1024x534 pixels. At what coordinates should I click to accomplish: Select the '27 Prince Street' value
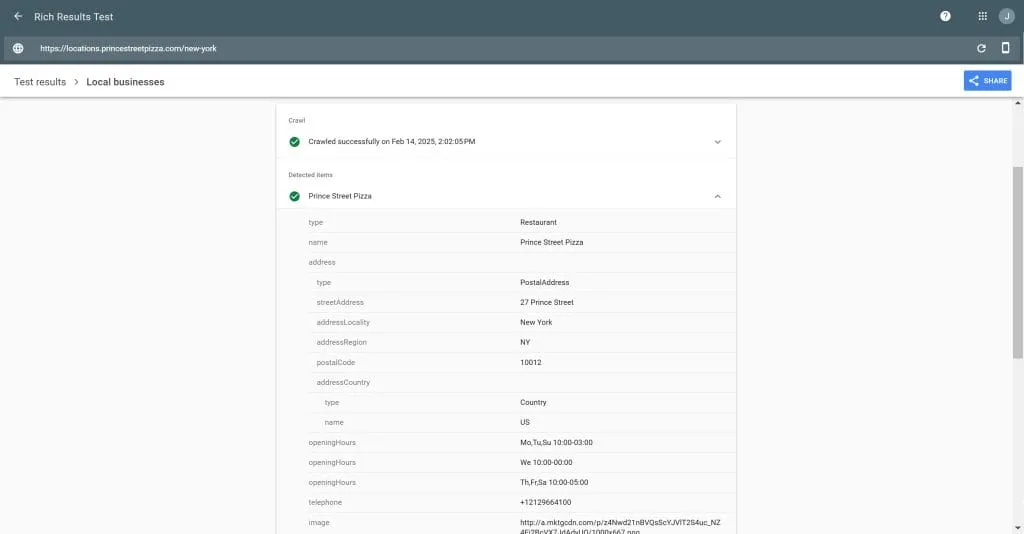tap(547, 302)
